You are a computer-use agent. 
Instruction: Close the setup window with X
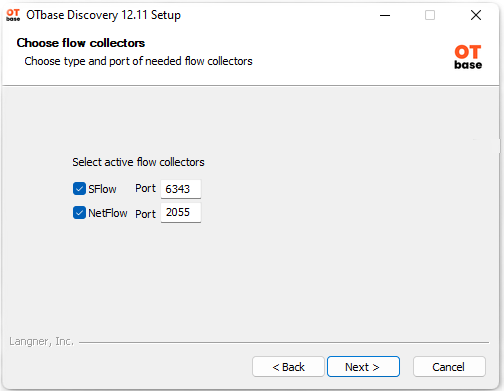(476, 15)
